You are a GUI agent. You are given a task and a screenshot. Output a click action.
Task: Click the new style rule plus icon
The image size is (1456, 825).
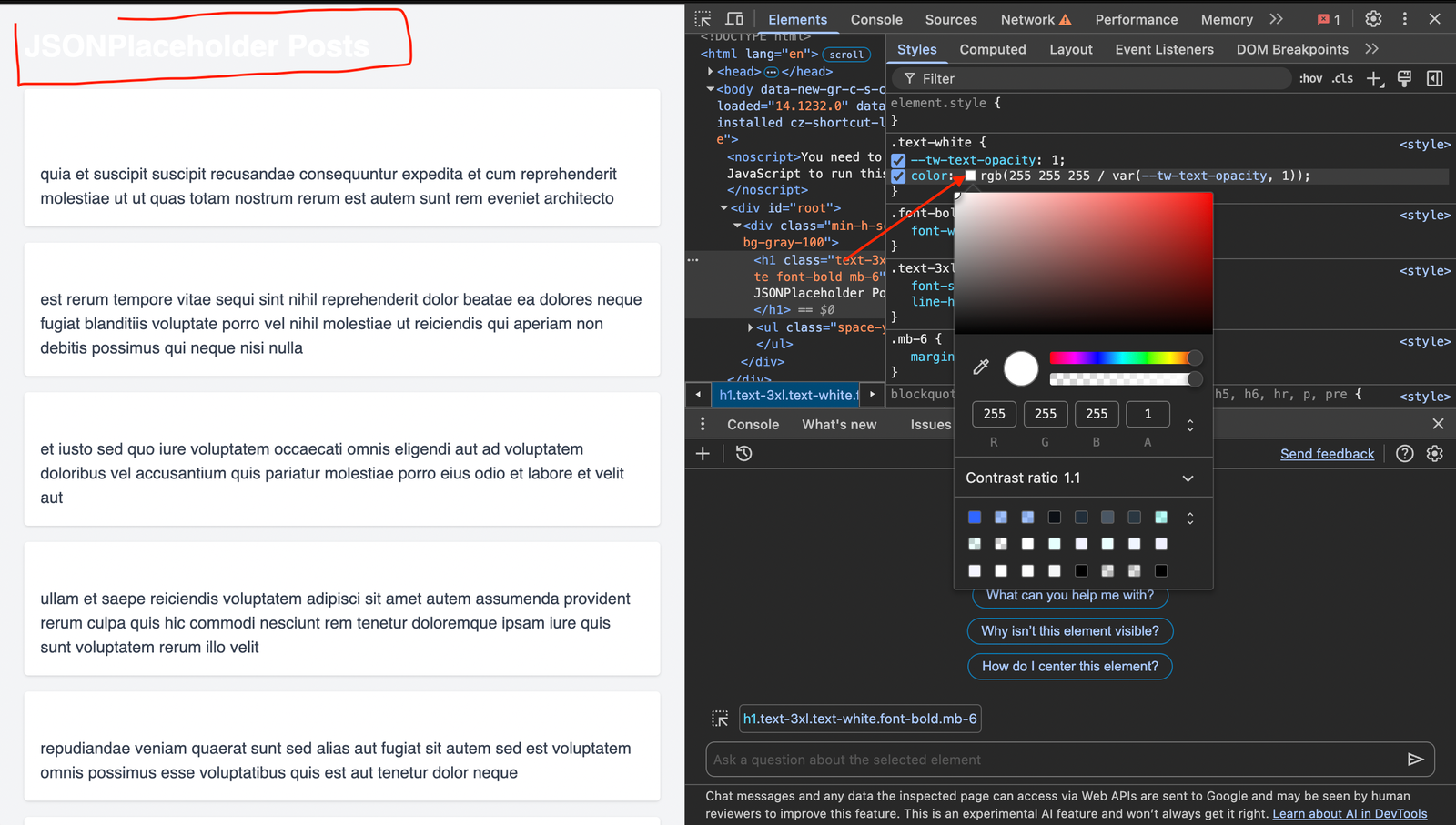(1375, 79)
